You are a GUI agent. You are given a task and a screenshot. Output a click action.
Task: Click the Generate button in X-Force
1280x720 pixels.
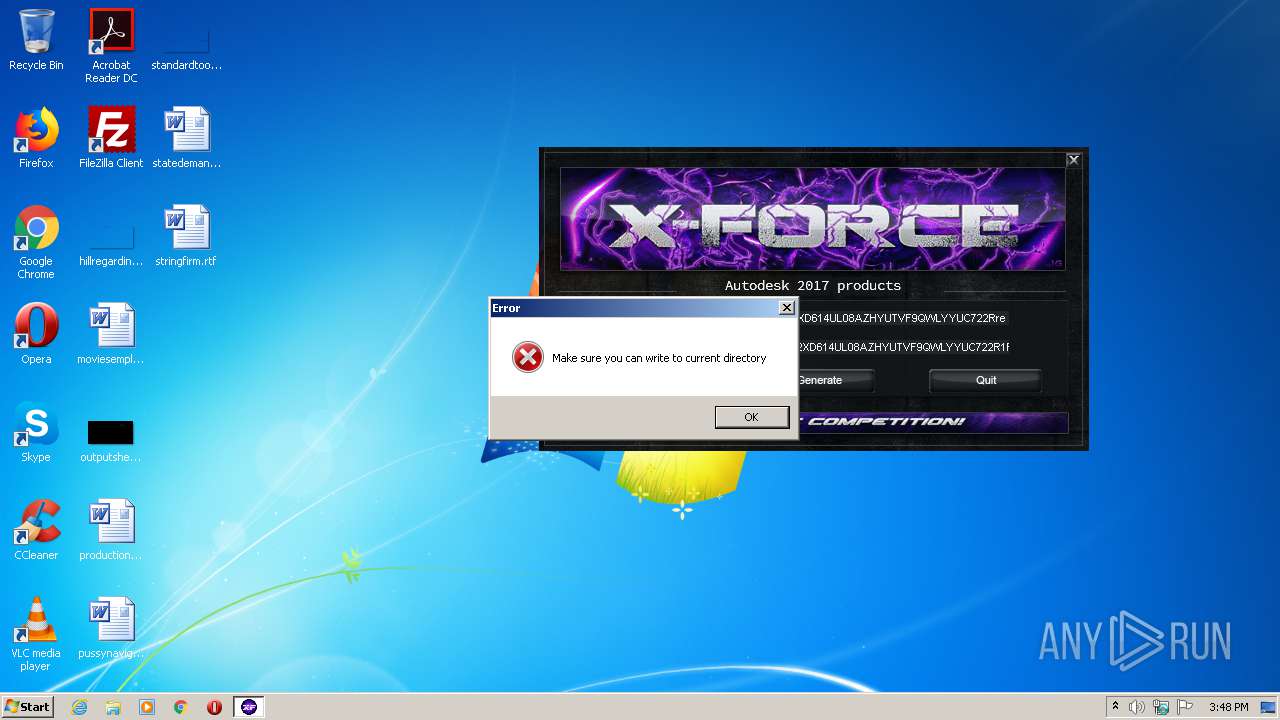[835, 380]
